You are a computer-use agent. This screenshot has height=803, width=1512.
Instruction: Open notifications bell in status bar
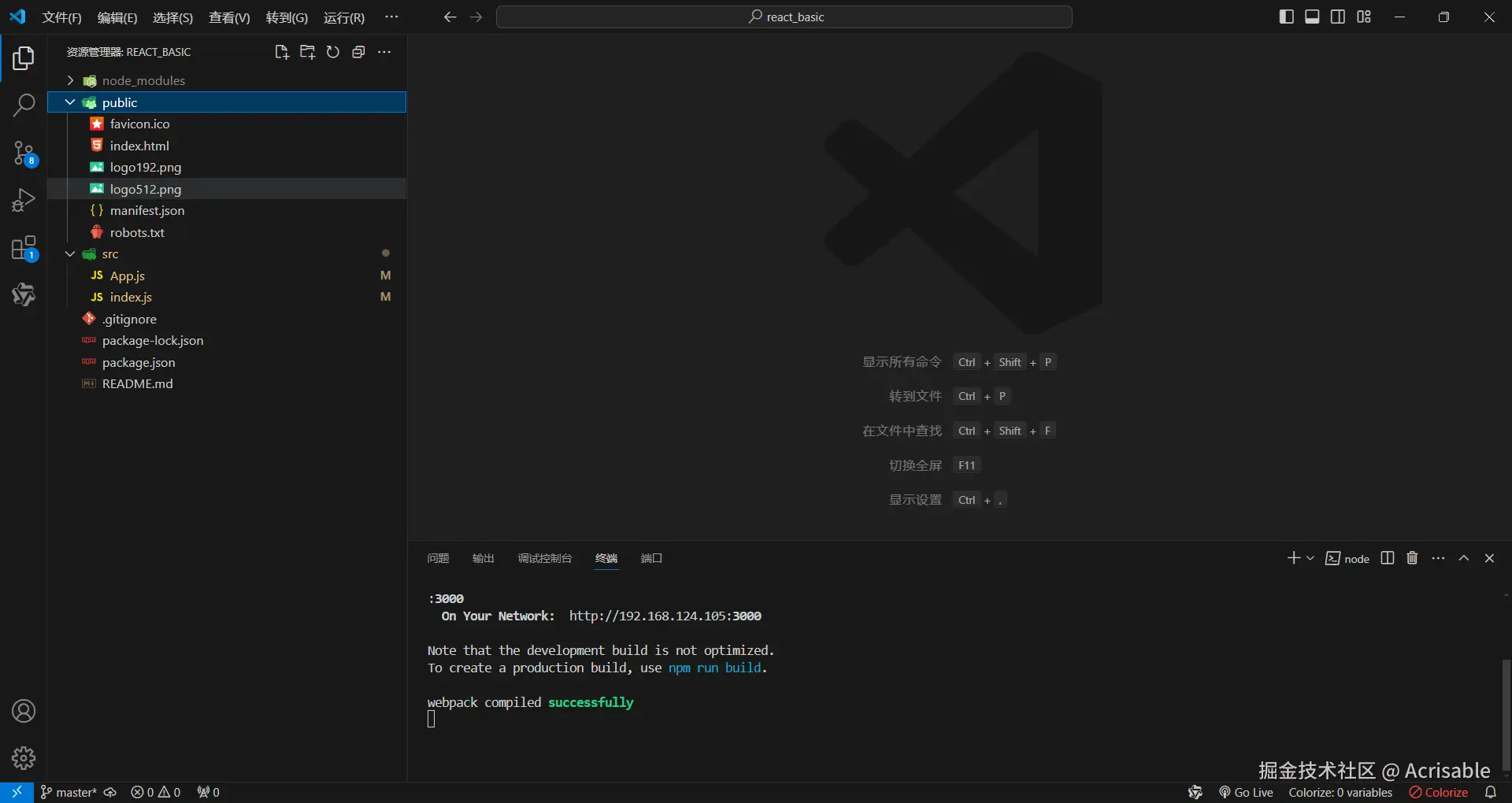click(1491, 793)
